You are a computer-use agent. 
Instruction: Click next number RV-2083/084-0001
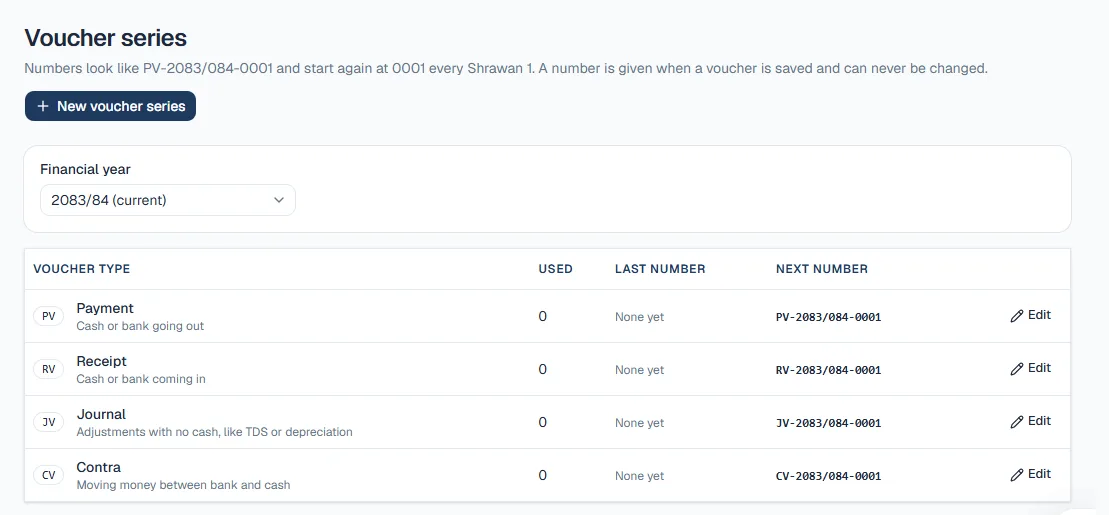point(828,370)
